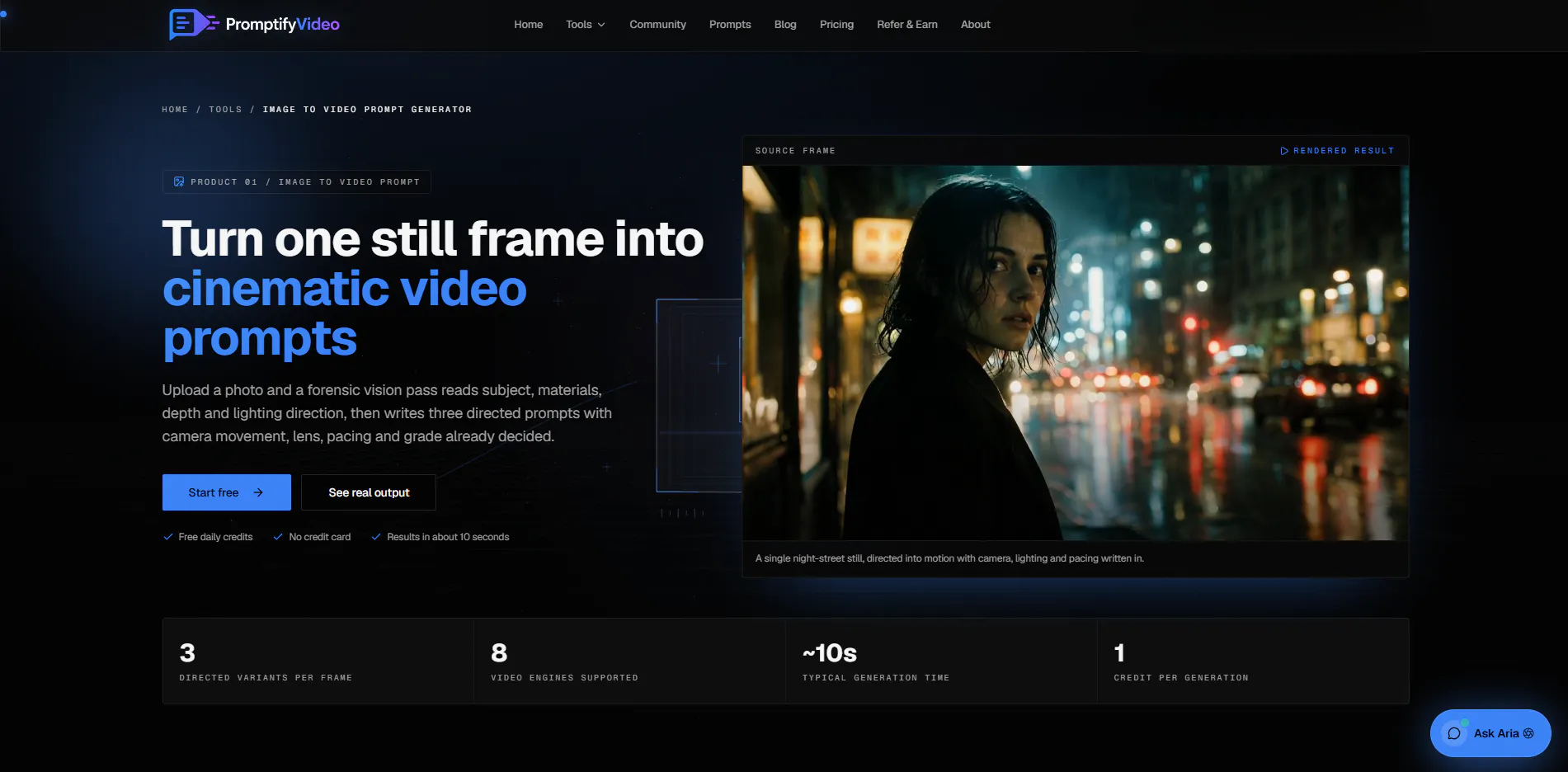Click the See real output button

(369, 492)
